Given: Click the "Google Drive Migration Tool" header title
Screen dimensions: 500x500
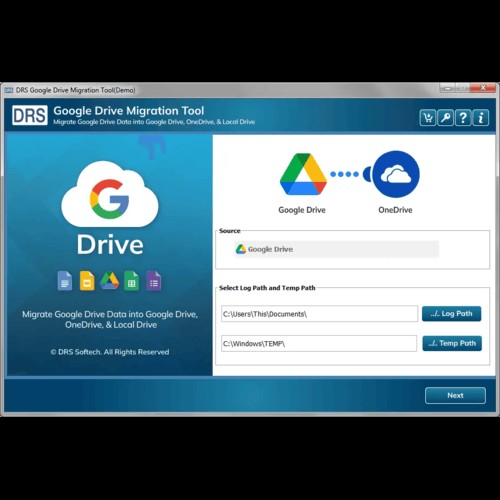Looking at the screenshot, I should (x=129, y=111).
